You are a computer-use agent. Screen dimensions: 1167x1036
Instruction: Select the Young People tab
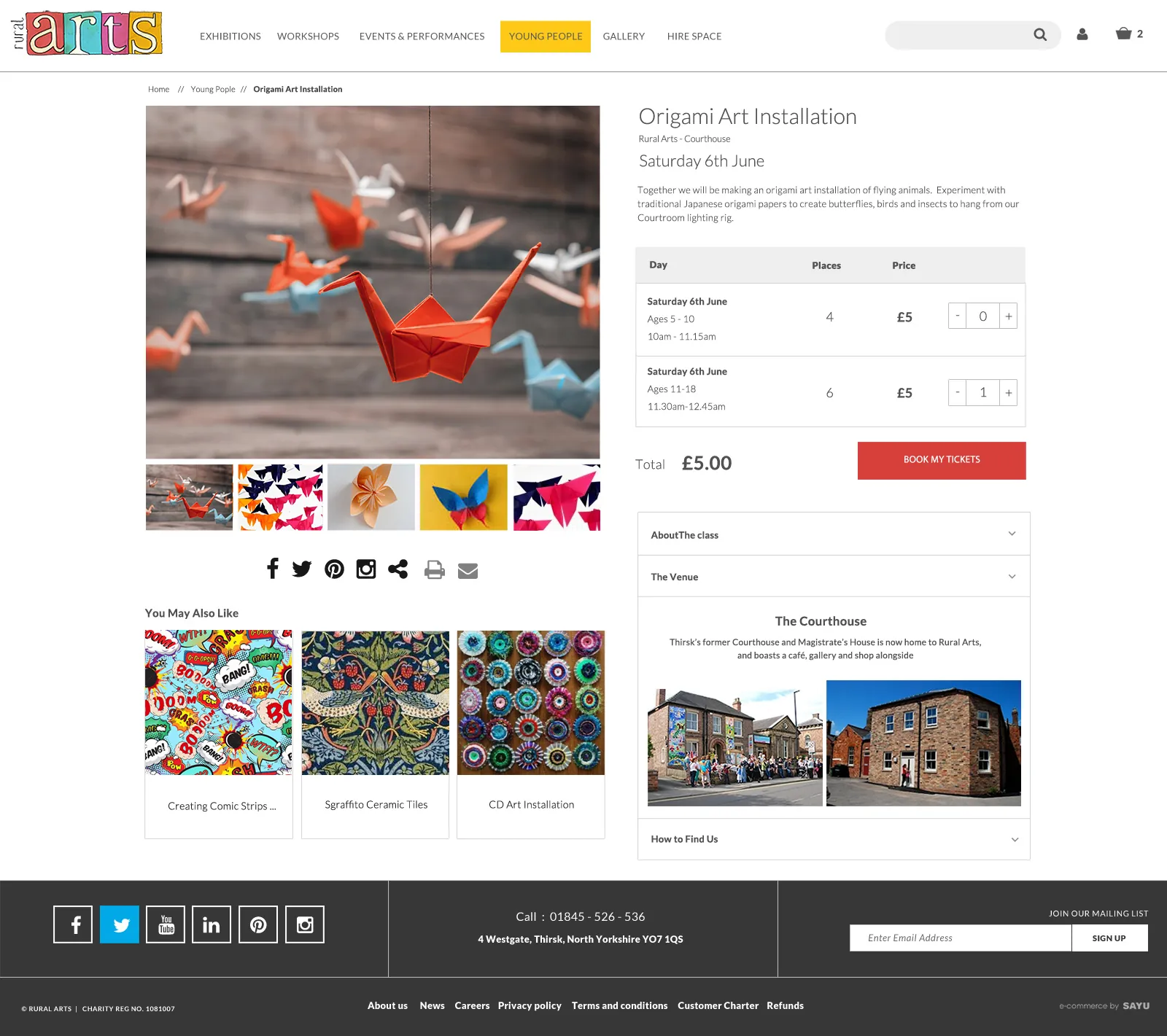coord(546,36)
